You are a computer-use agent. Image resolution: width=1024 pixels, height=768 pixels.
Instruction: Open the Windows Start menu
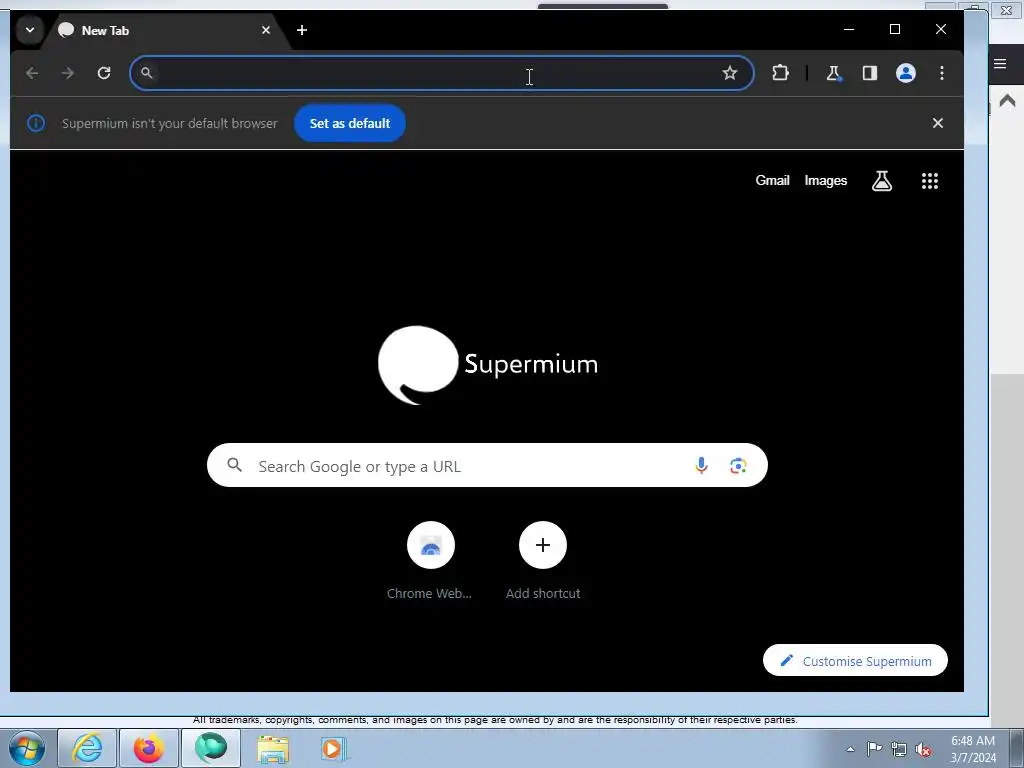tap(27, 748)
